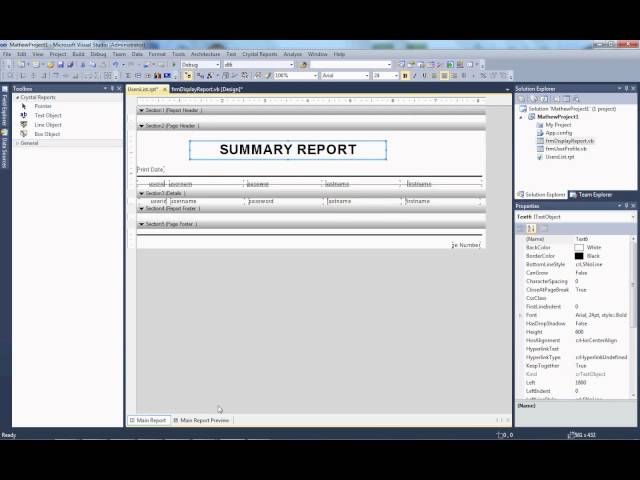
Task: Open the zoom 100% dropdown
Action: tap(315, 76)
